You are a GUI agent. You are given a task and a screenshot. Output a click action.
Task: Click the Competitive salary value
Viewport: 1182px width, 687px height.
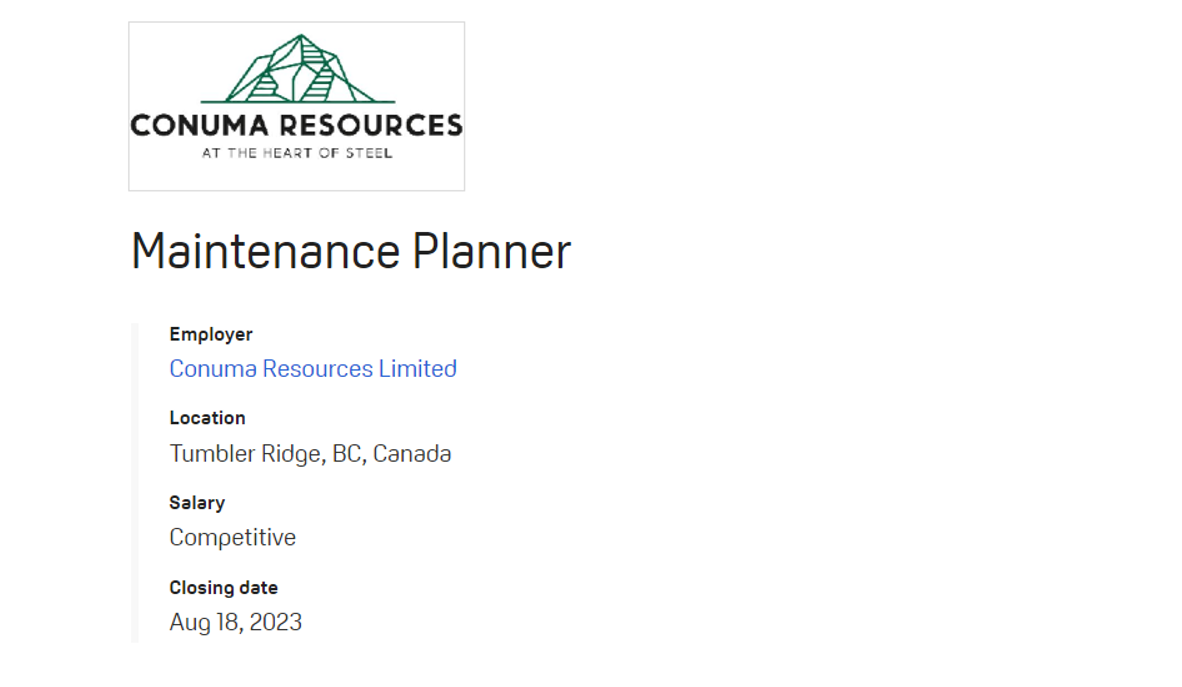232,538
